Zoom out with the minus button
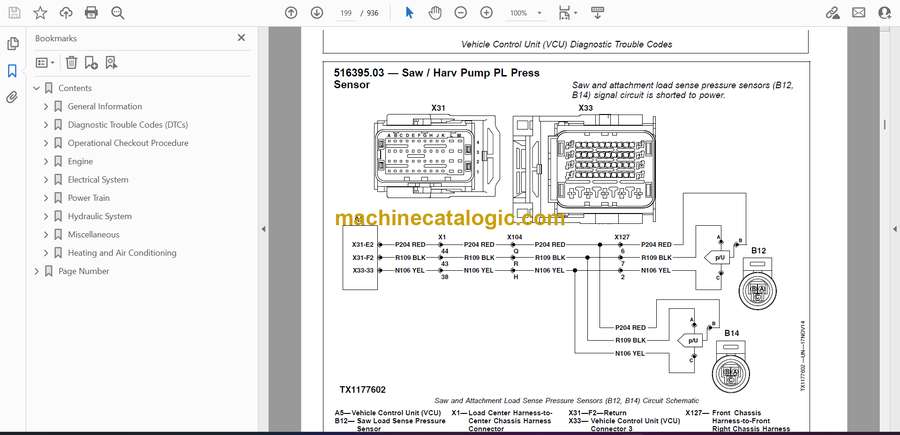The height and width of the screenshot is (435, 900). [x=460, y=13]
